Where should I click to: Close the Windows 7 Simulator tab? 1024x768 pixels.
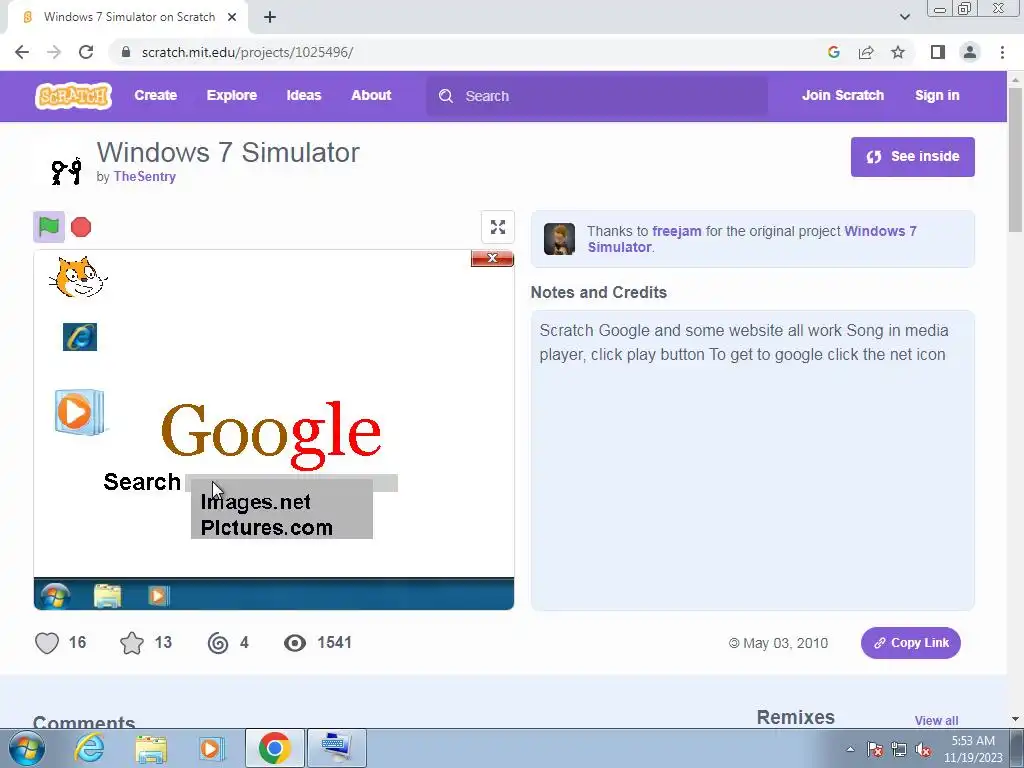coord(232,17)
